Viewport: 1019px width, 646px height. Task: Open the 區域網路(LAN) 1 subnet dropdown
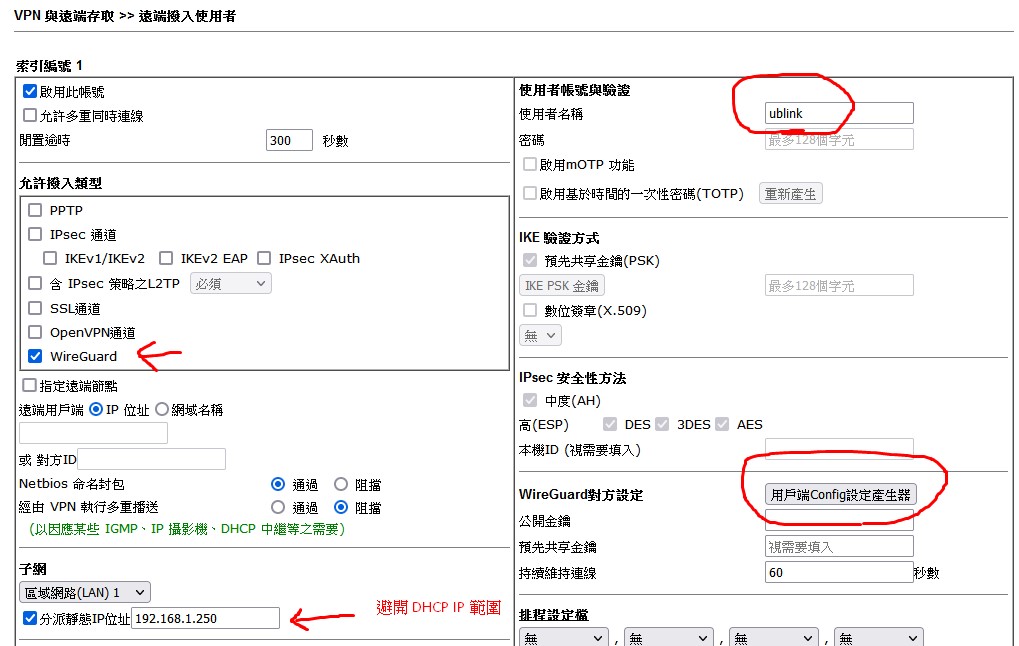pos(85,592)
